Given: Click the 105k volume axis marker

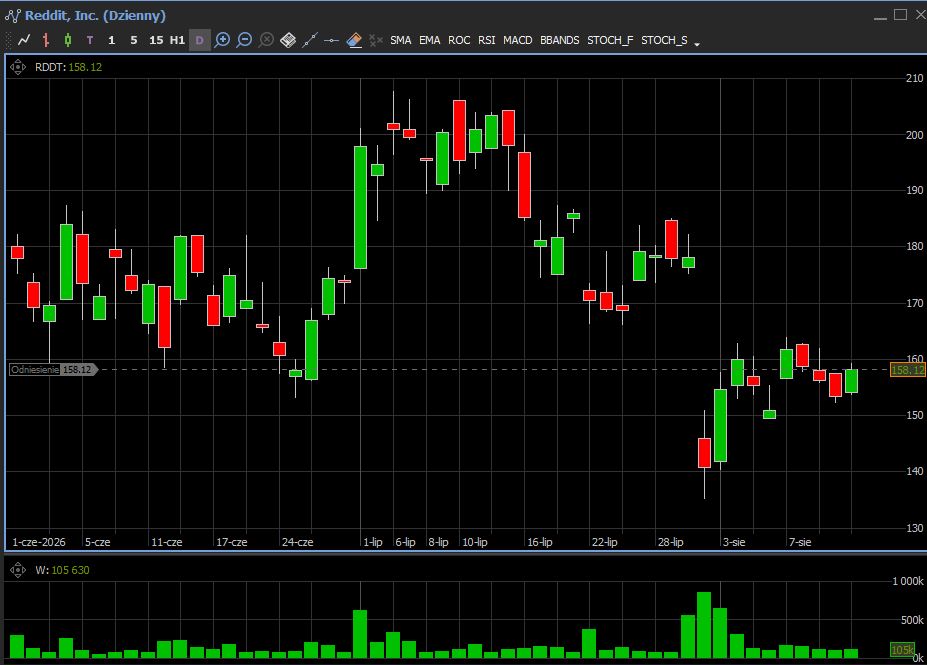Looking at the screenshot, I should [x=902, y=650].
